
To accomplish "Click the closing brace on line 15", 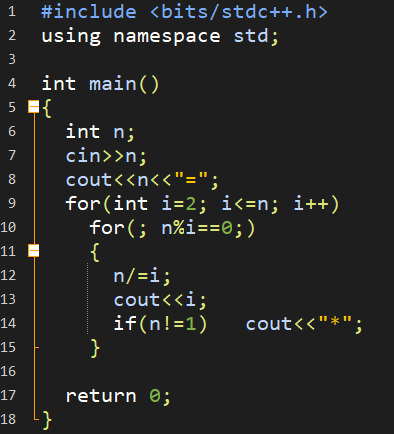I will pyautogui.click(x=95, y=348).
